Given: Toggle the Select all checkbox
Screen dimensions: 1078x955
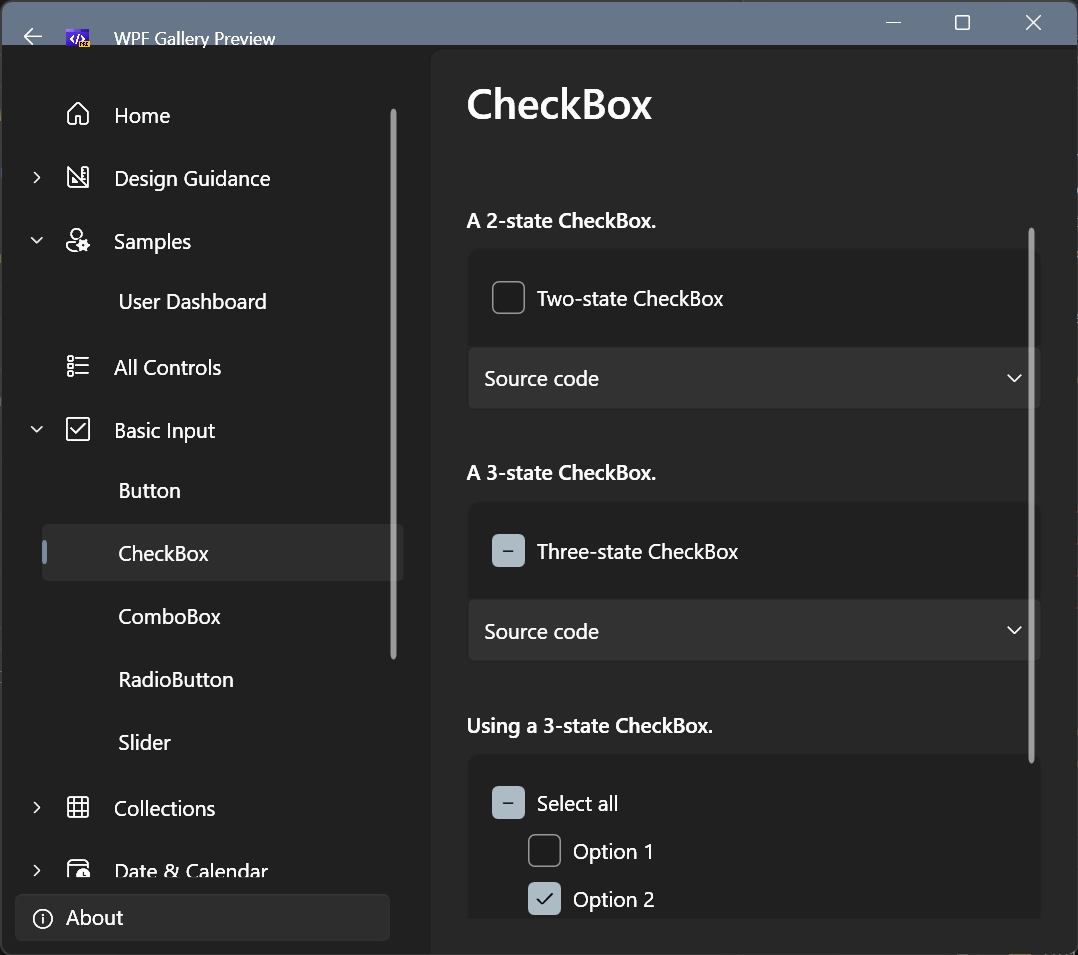Looking at the screenshot, I should tap(508, 803).
